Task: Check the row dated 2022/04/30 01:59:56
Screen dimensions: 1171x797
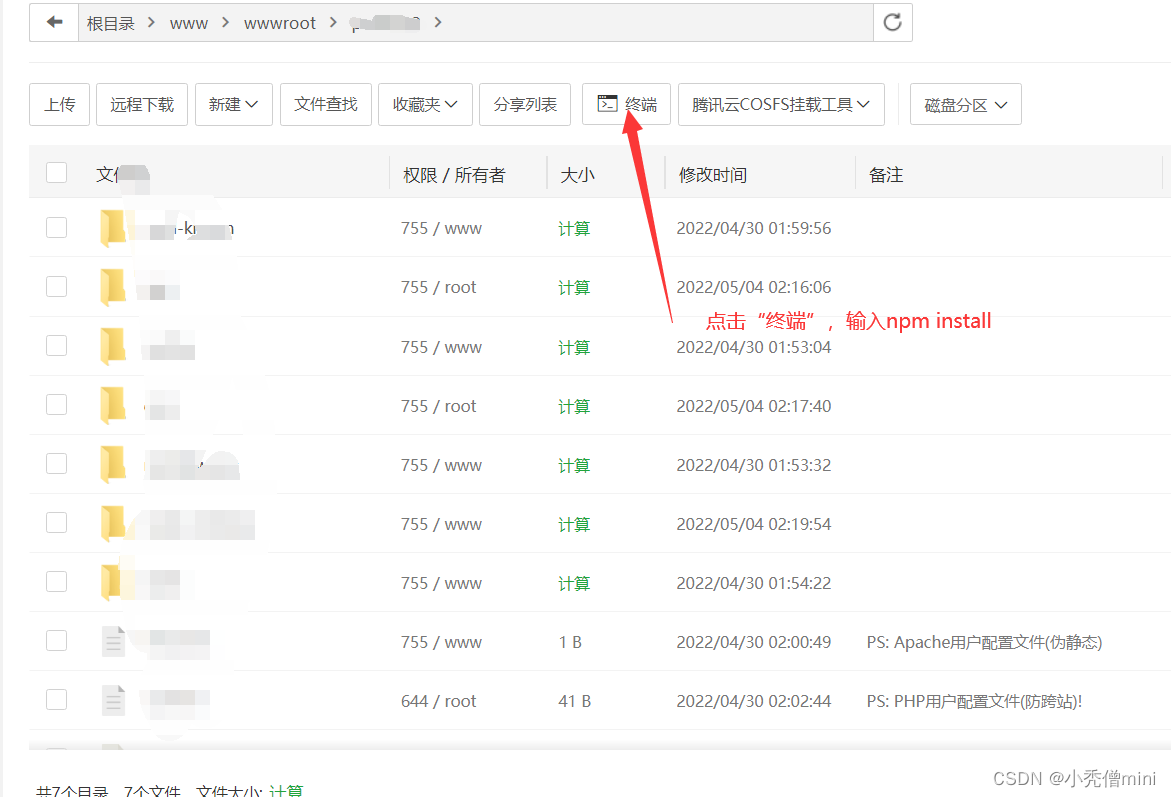Action: tap(57, 227)
